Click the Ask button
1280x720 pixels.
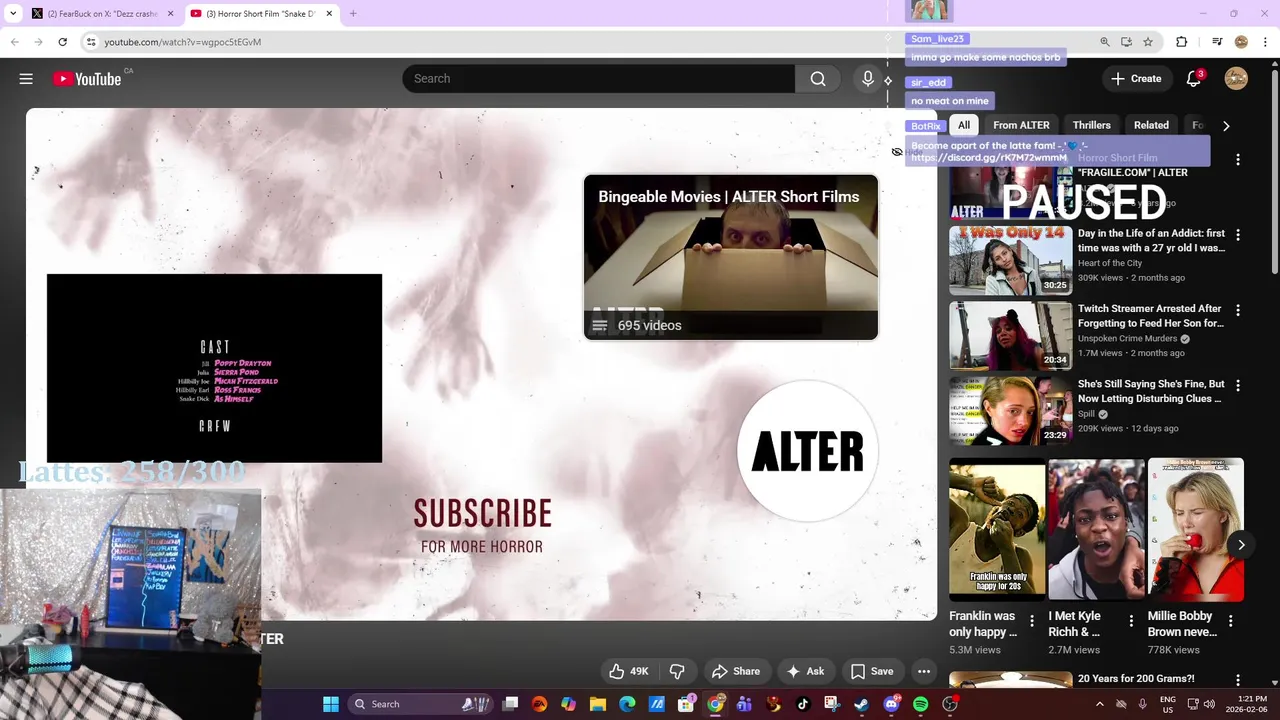click(x=806, y=671)
